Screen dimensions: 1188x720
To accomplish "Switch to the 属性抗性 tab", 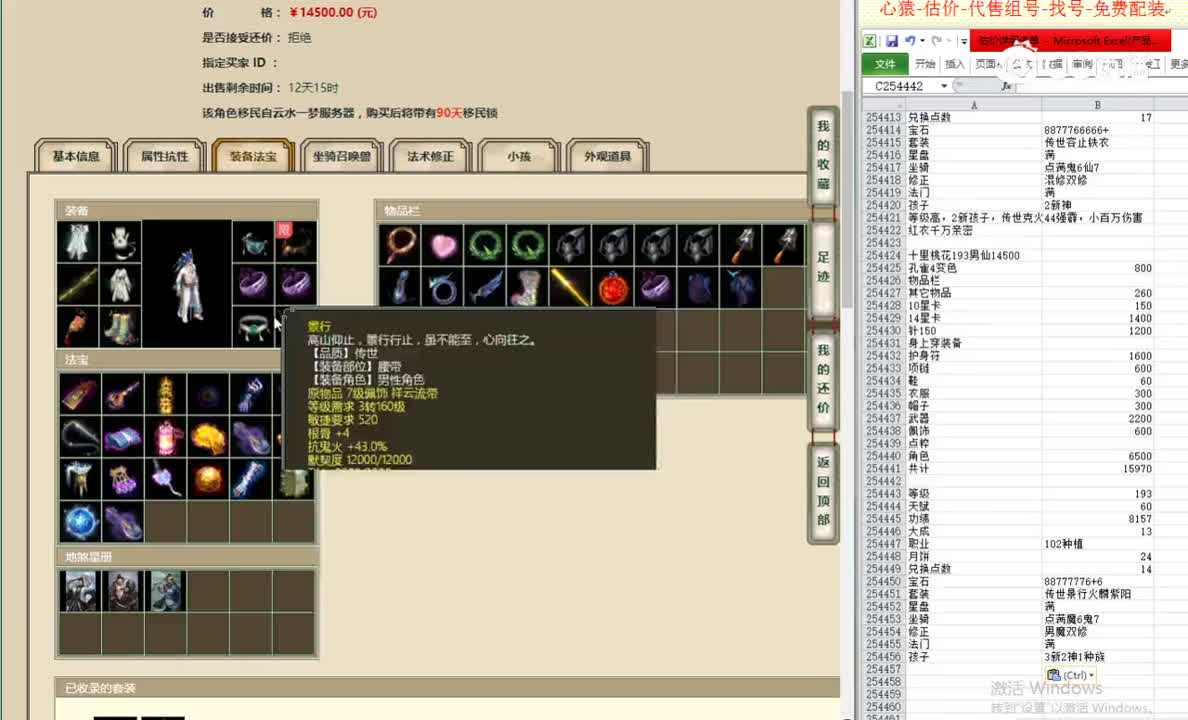I will point(164,156).
